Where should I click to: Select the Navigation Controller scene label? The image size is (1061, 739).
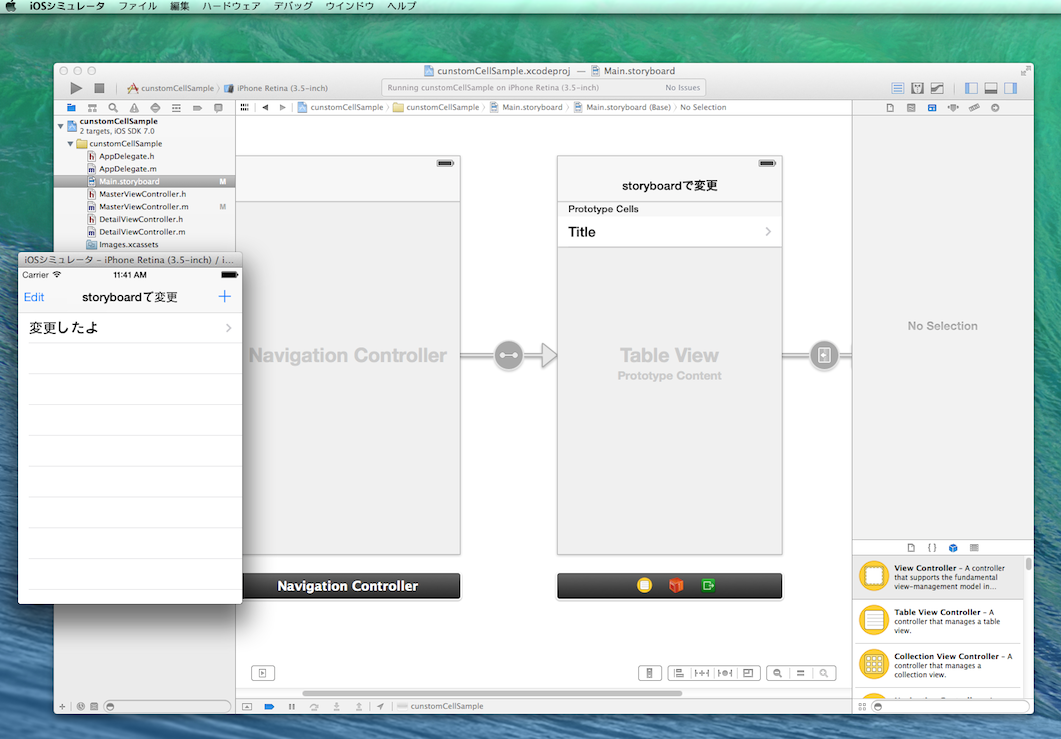click(x=348, y=586)
